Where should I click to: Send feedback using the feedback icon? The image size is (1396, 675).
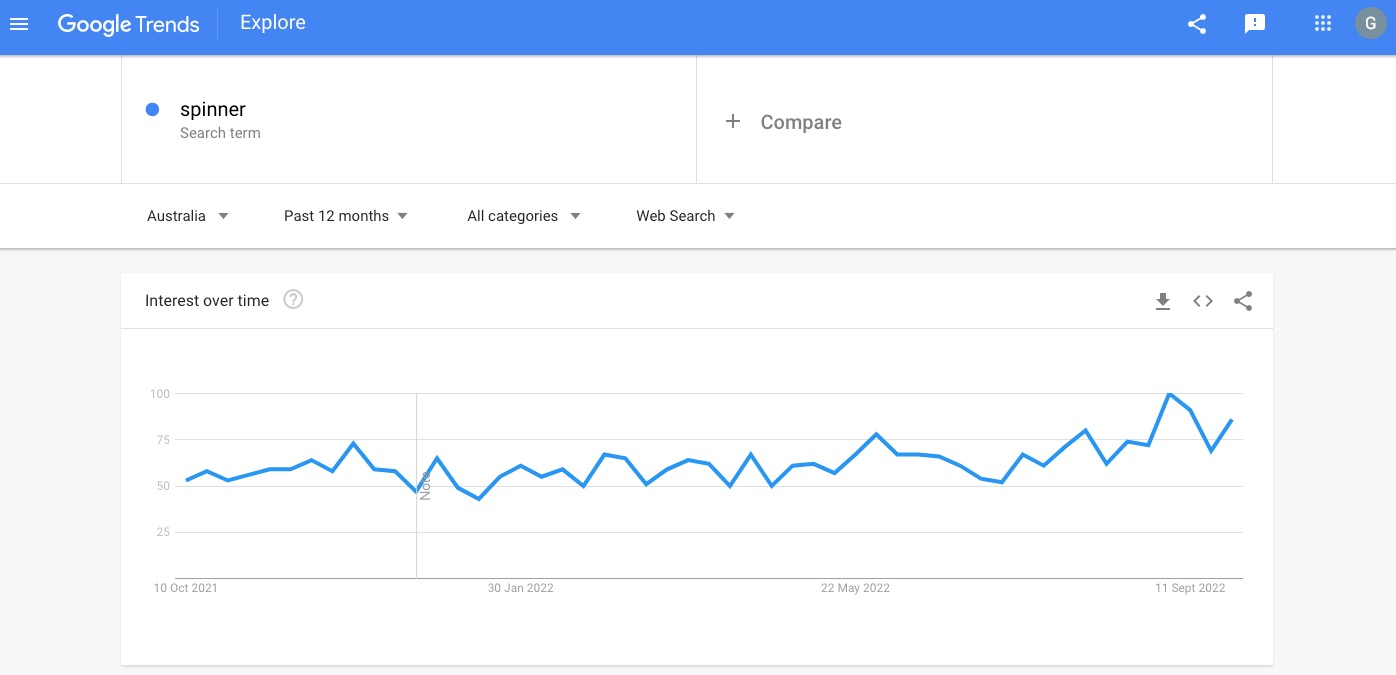1255,23
